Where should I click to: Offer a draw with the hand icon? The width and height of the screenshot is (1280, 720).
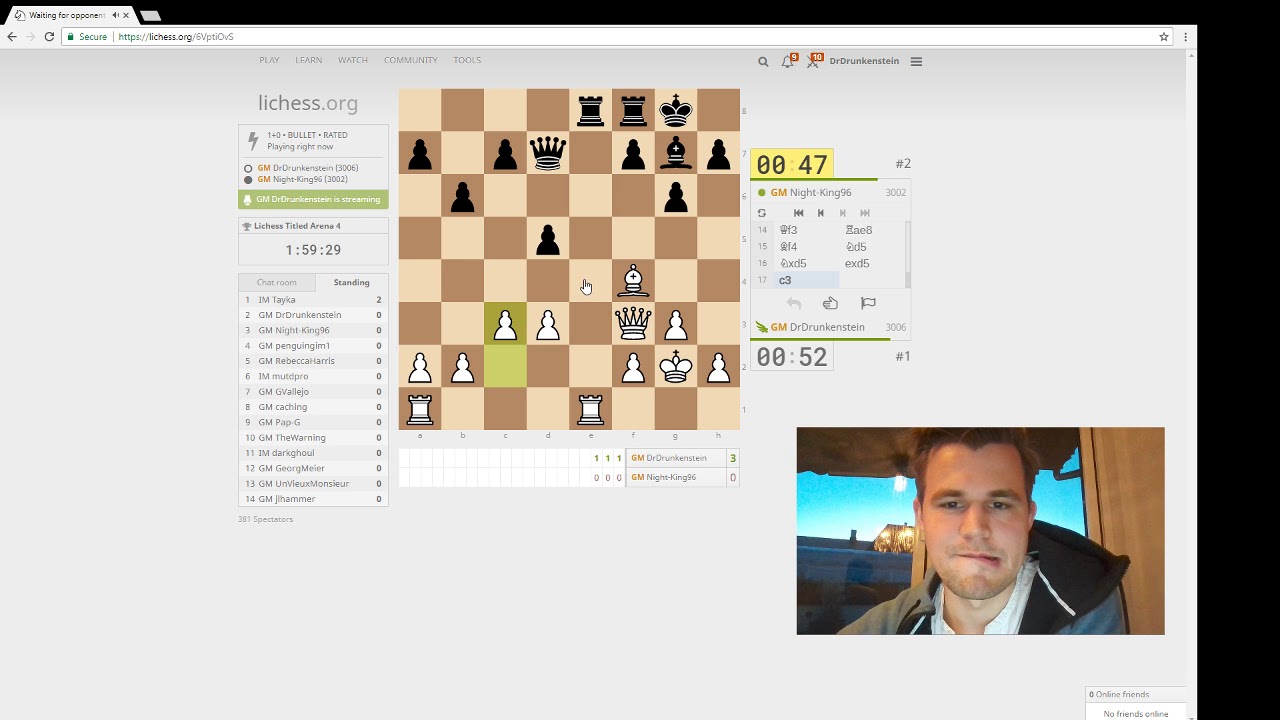(x=830, y=303)
